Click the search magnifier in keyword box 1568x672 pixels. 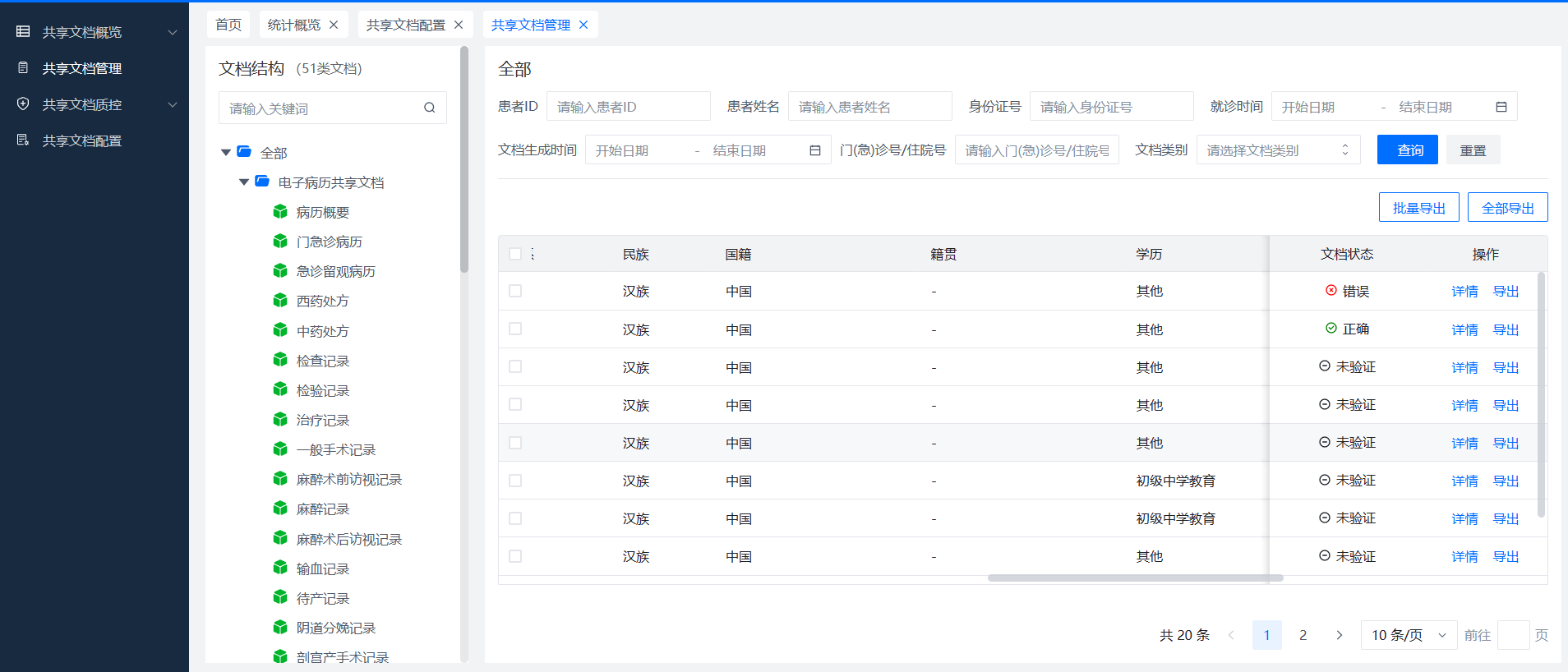pyautogui.click(x=429, y=108)
